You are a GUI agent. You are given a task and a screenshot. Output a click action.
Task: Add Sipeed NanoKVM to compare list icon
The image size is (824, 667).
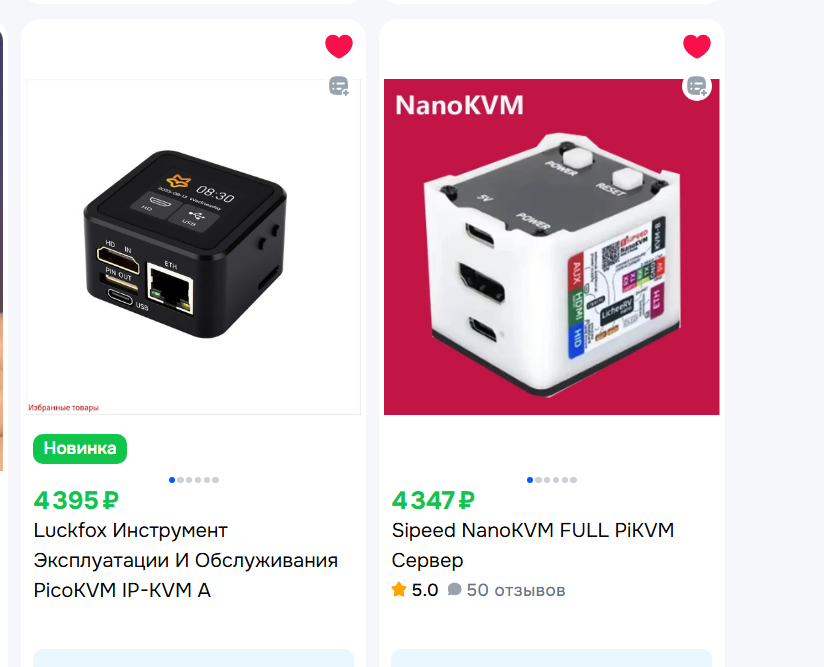pyautogui.click(x=697, y=86)
